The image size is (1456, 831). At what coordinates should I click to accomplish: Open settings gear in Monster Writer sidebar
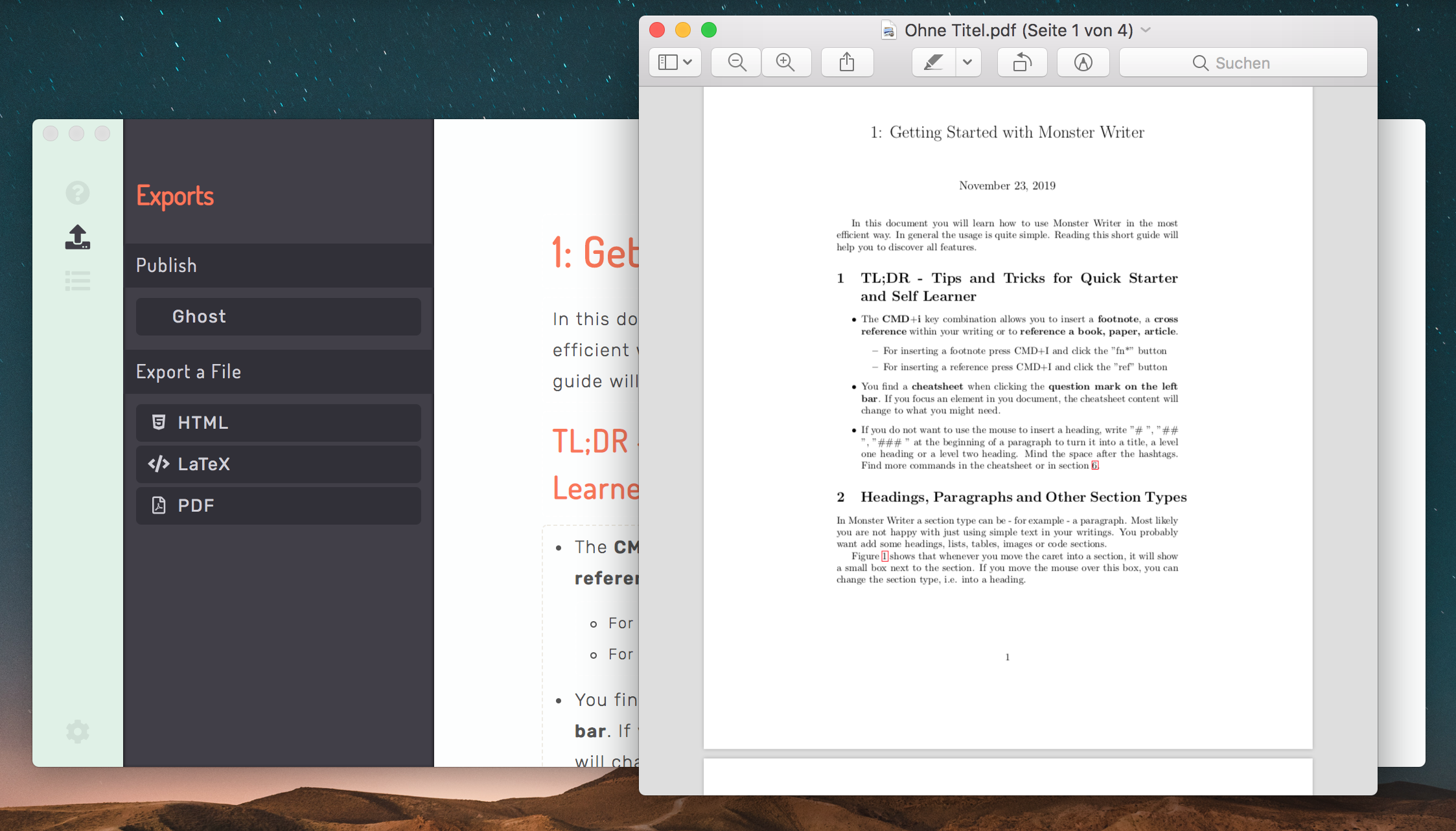[78, 731]
